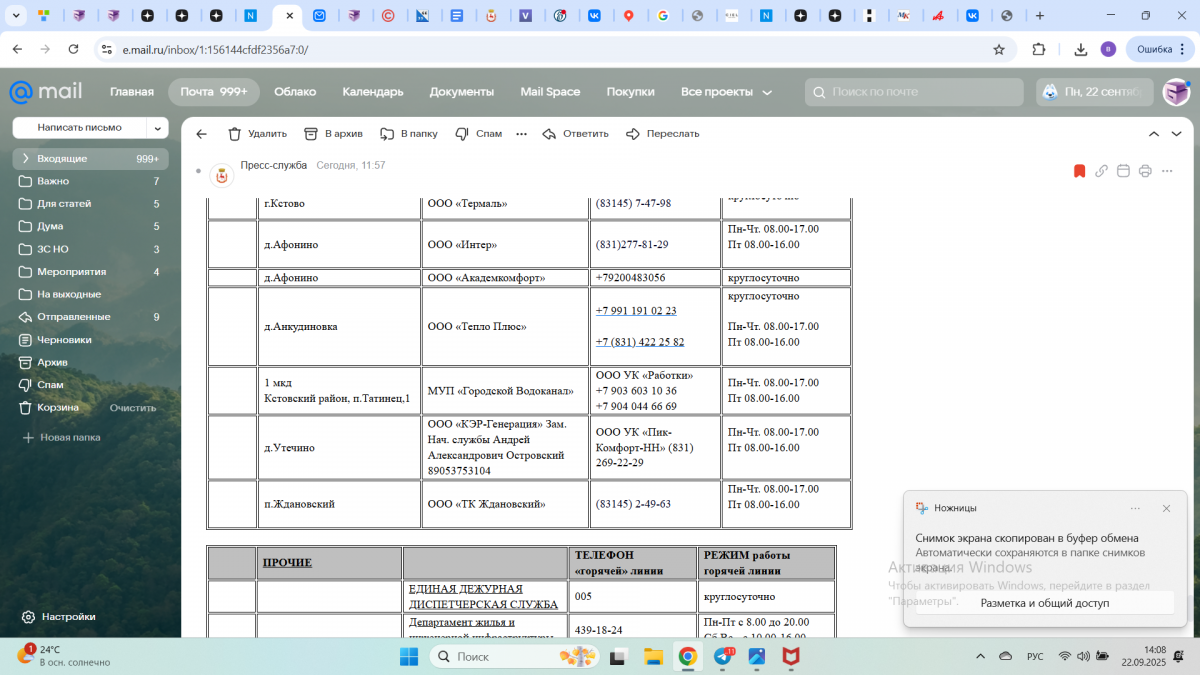Open the three-dot More actions in toolbar
The width and height of the screenshot is (1200, 675).
(x=521, y=134)
